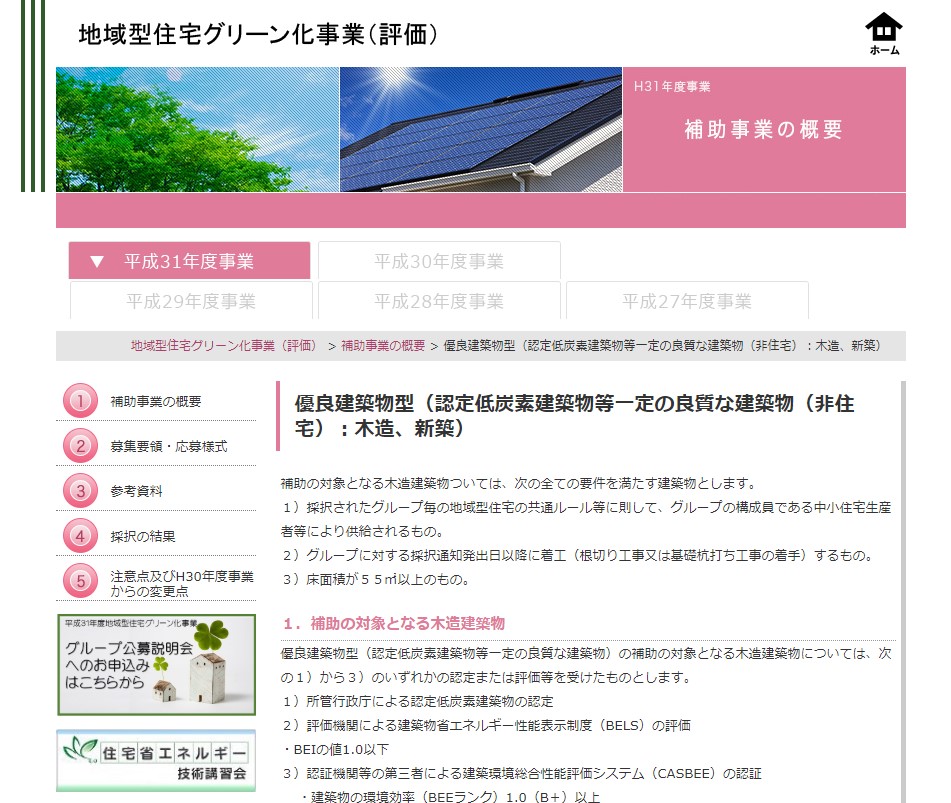The image size is (951, 803).
Task: Switch to the 平成29年度事業 tab
Action: pos(191,301)
